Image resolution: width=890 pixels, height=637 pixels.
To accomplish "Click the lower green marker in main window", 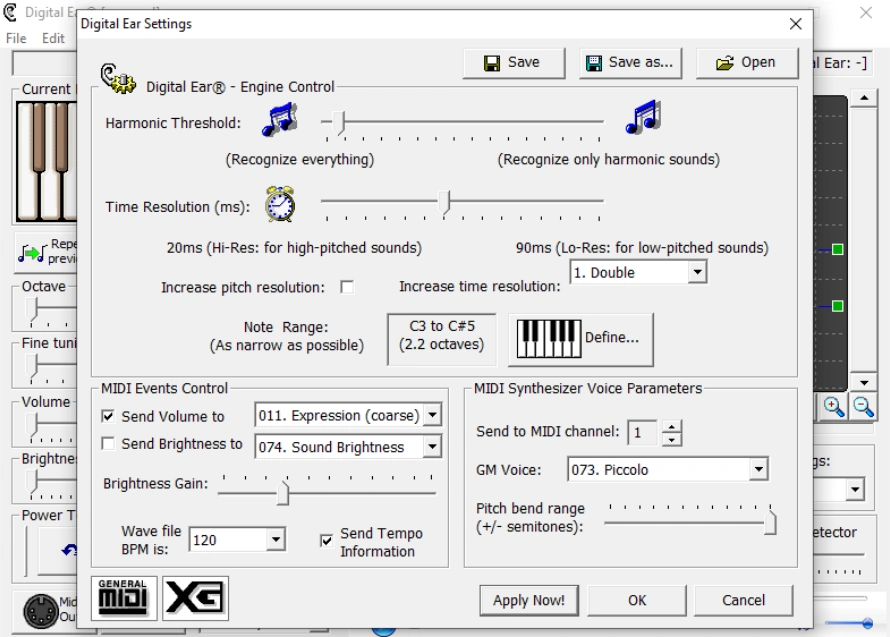I will click(x=837, y=306).
